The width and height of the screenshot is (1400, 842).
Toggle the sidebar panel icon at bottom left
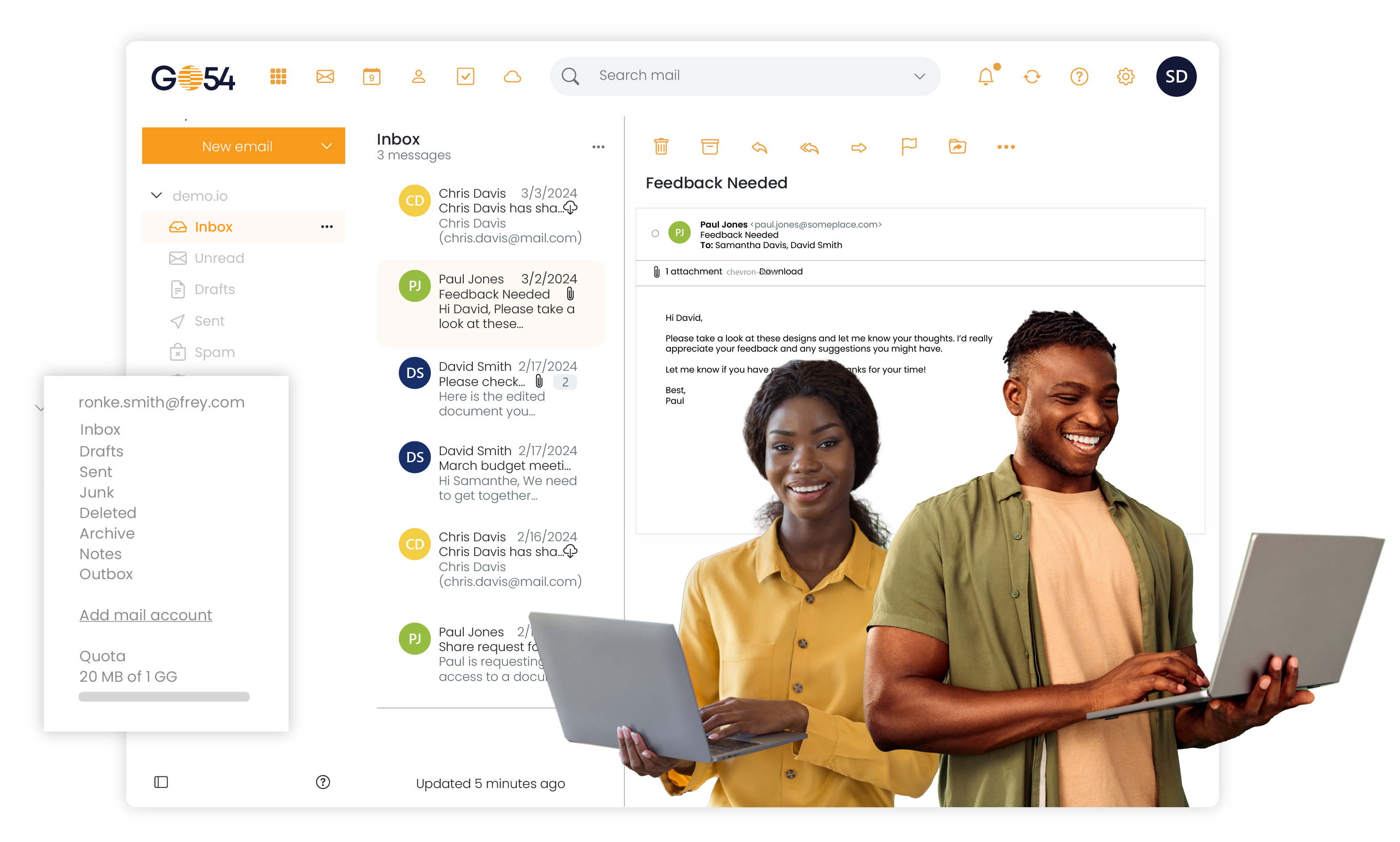coord(161,782)
